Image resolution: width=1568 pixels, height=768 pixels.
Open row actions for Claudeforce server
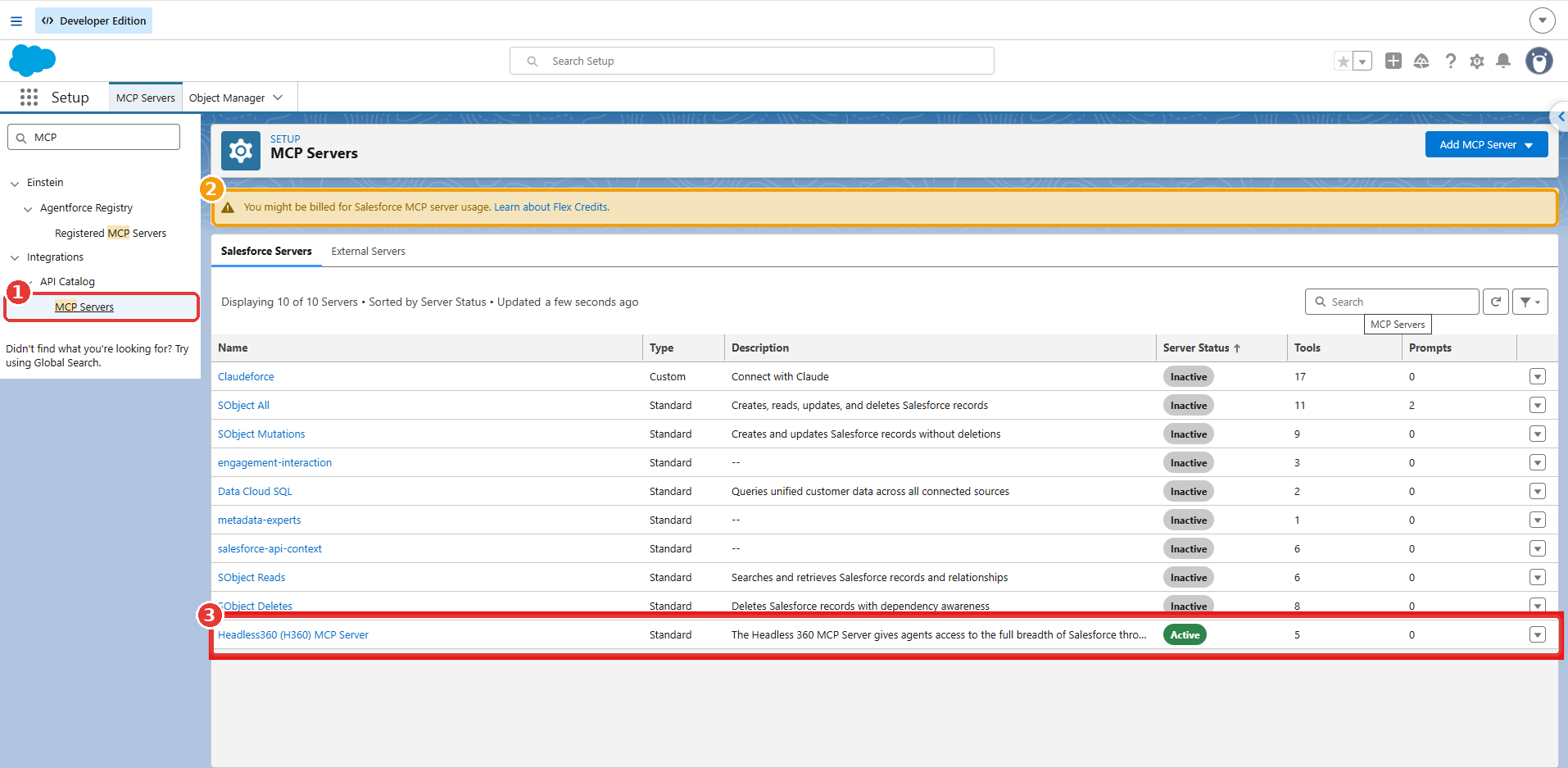click(1538, 376)
